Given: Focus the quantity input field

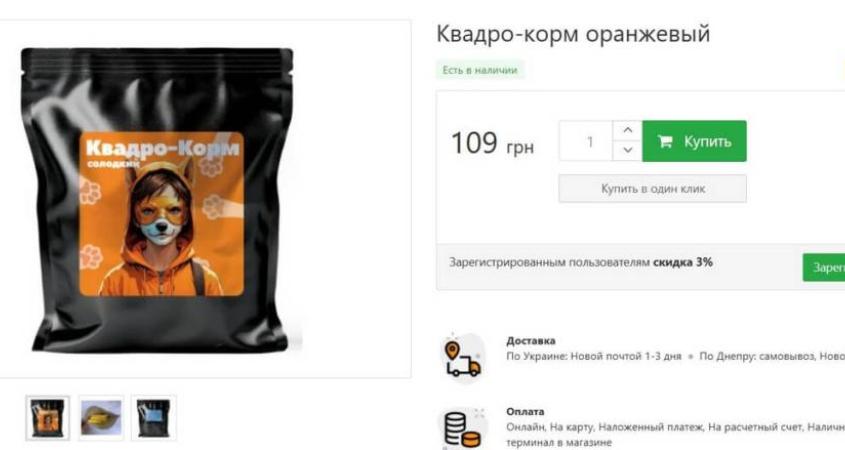Looking at the screenshot, I should 586,141.
